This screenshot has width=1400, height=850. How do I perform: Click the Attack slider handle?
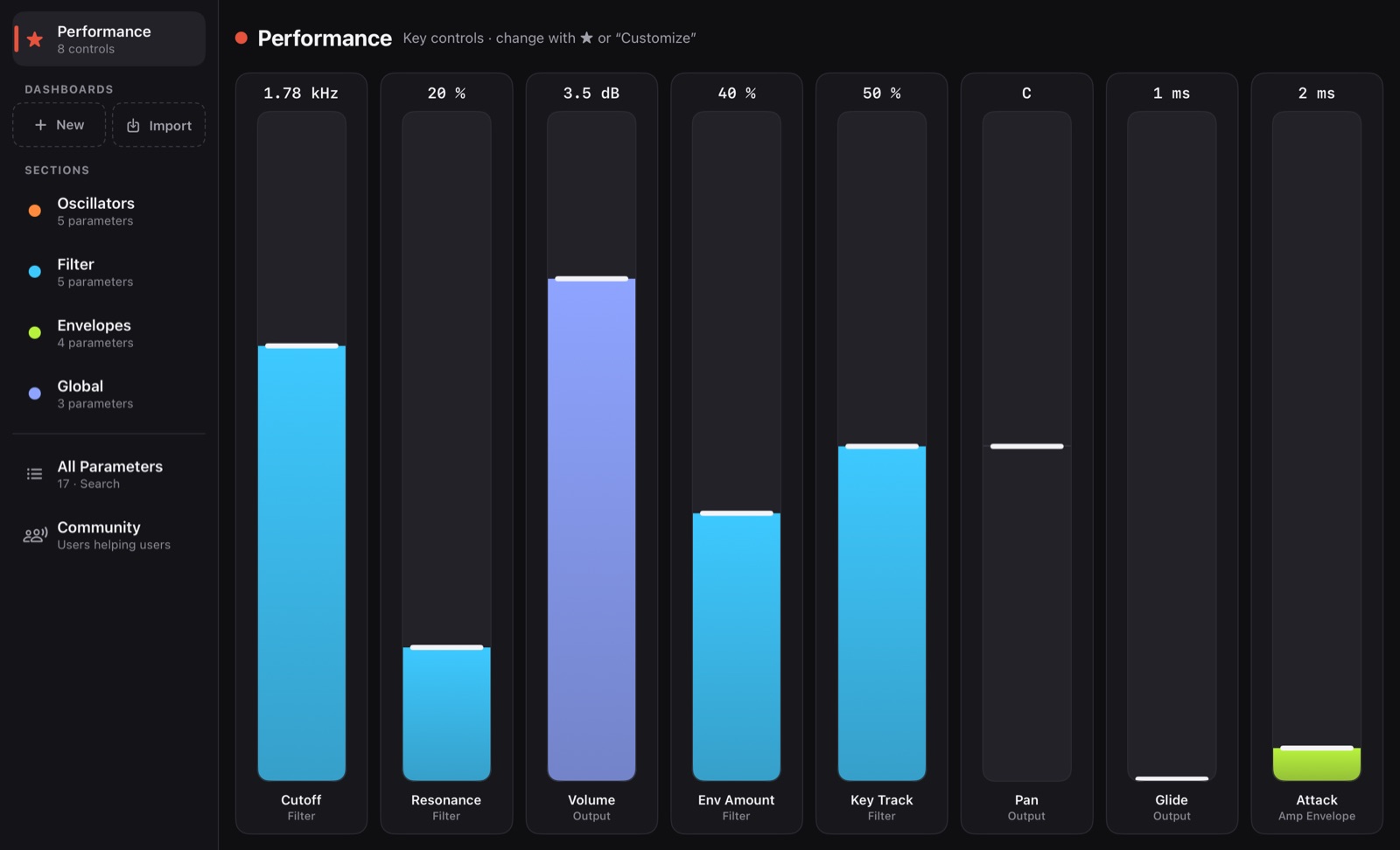tap(1317, 749)
